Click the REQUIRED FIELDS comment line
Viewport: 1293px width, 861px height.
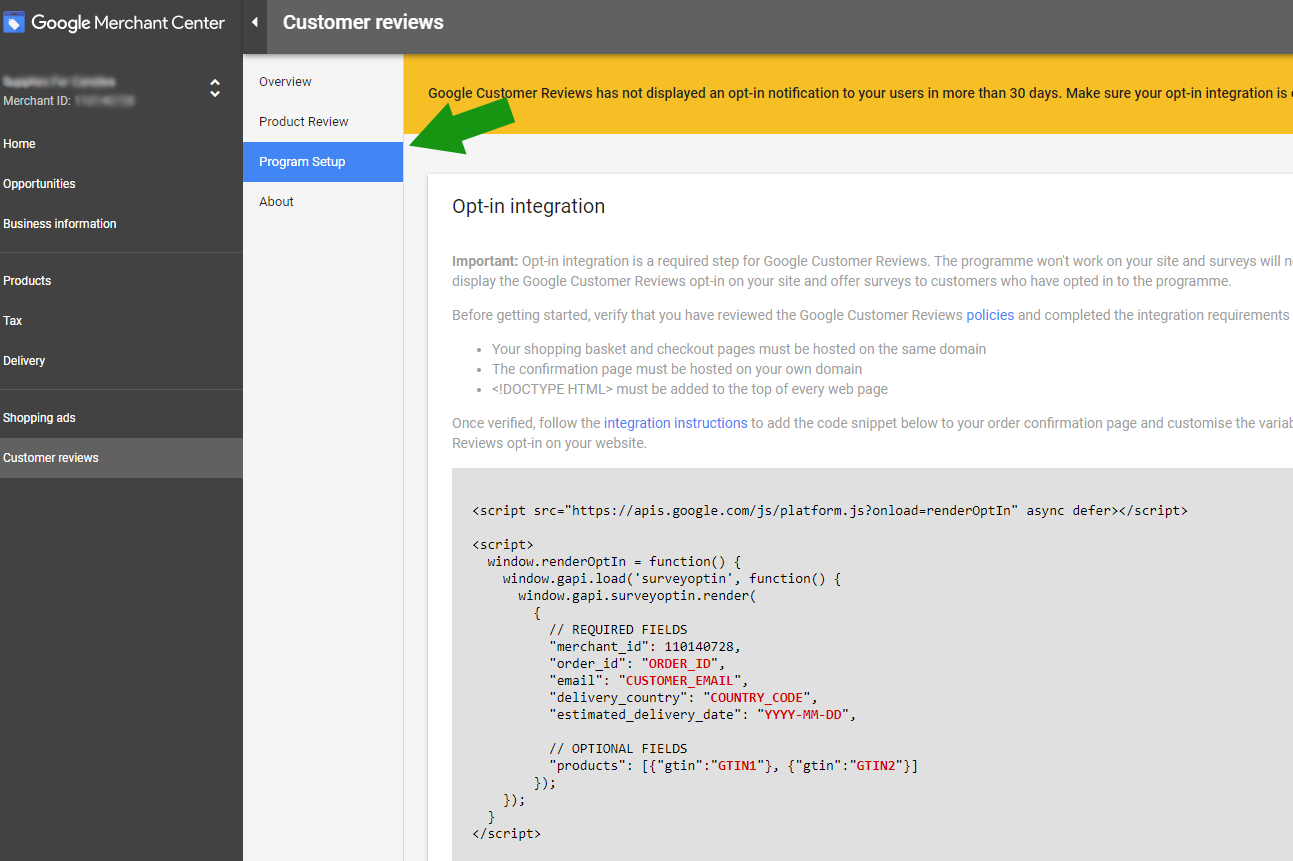[x=618, y=629]
